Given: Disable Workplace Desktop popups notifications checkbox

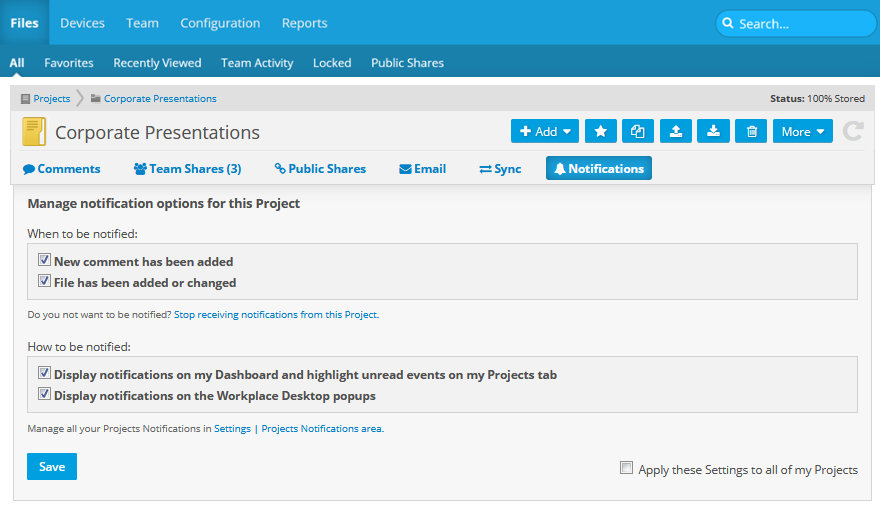Looking at the screenshot, I should click(44, 394).
